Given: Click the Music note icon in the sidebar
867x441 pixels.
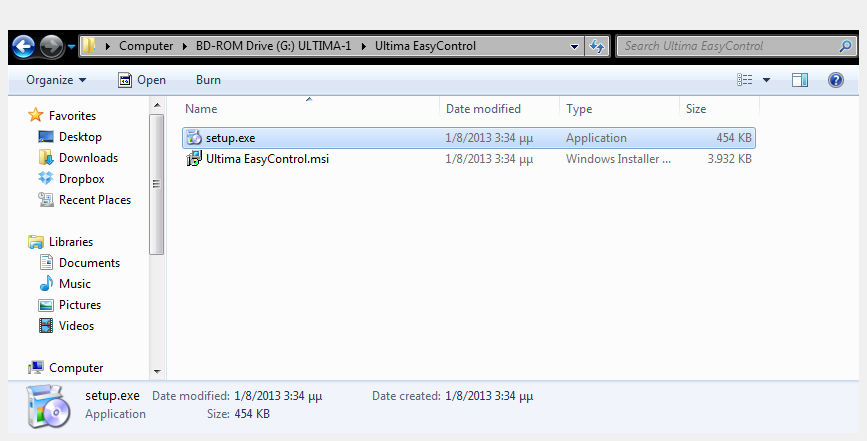Looking at the screenshot, I should [46, 284].
